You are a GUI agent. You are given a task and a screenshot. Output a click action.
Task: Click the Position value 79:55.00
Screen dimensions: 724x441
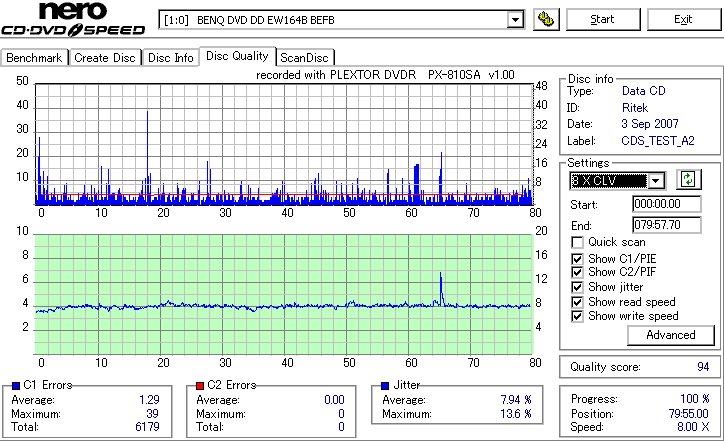click(x=688, y=414)
